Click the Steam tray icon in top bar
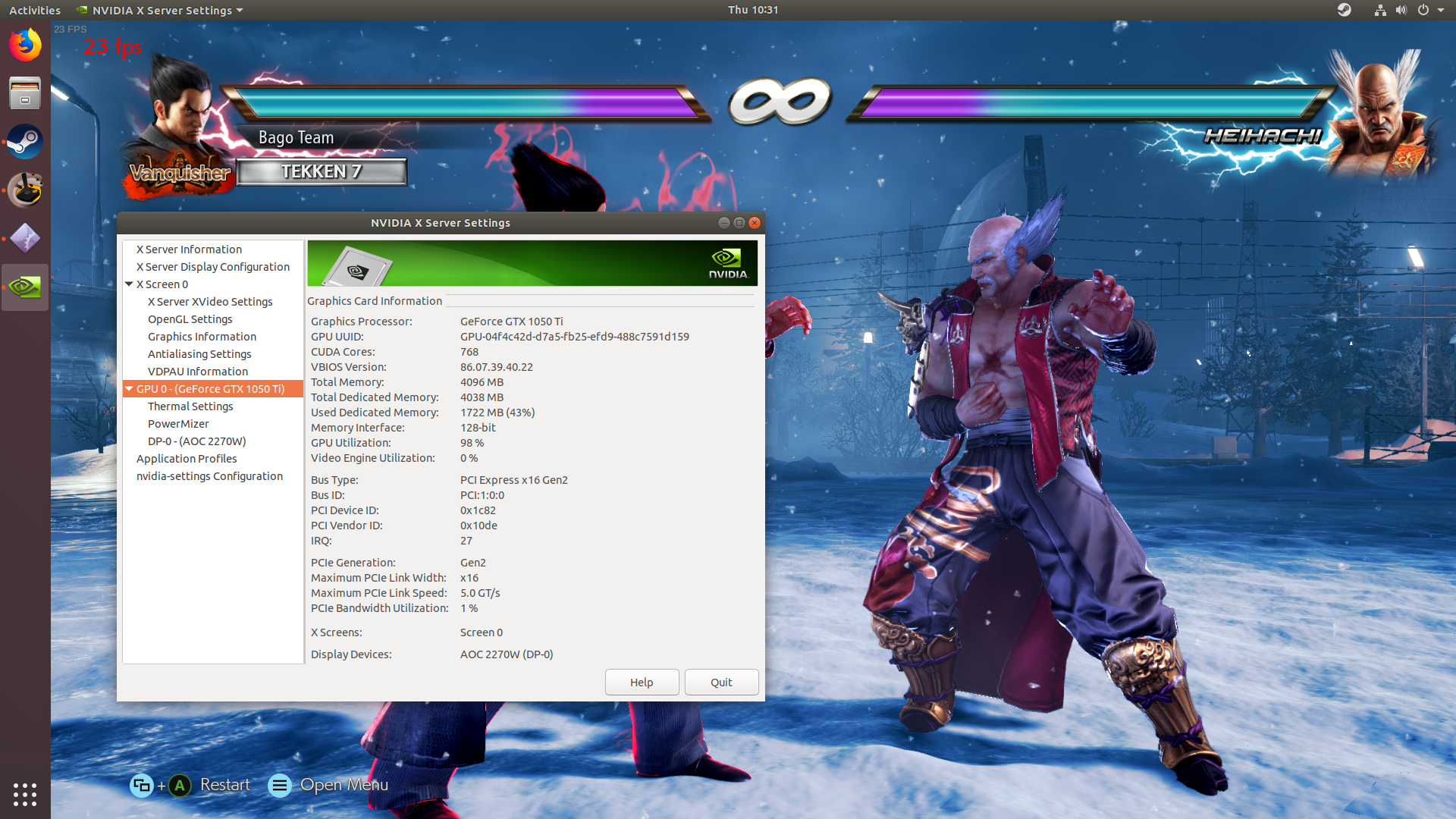This screenshot has height=819, width=1456. (x=1345, y=10)
